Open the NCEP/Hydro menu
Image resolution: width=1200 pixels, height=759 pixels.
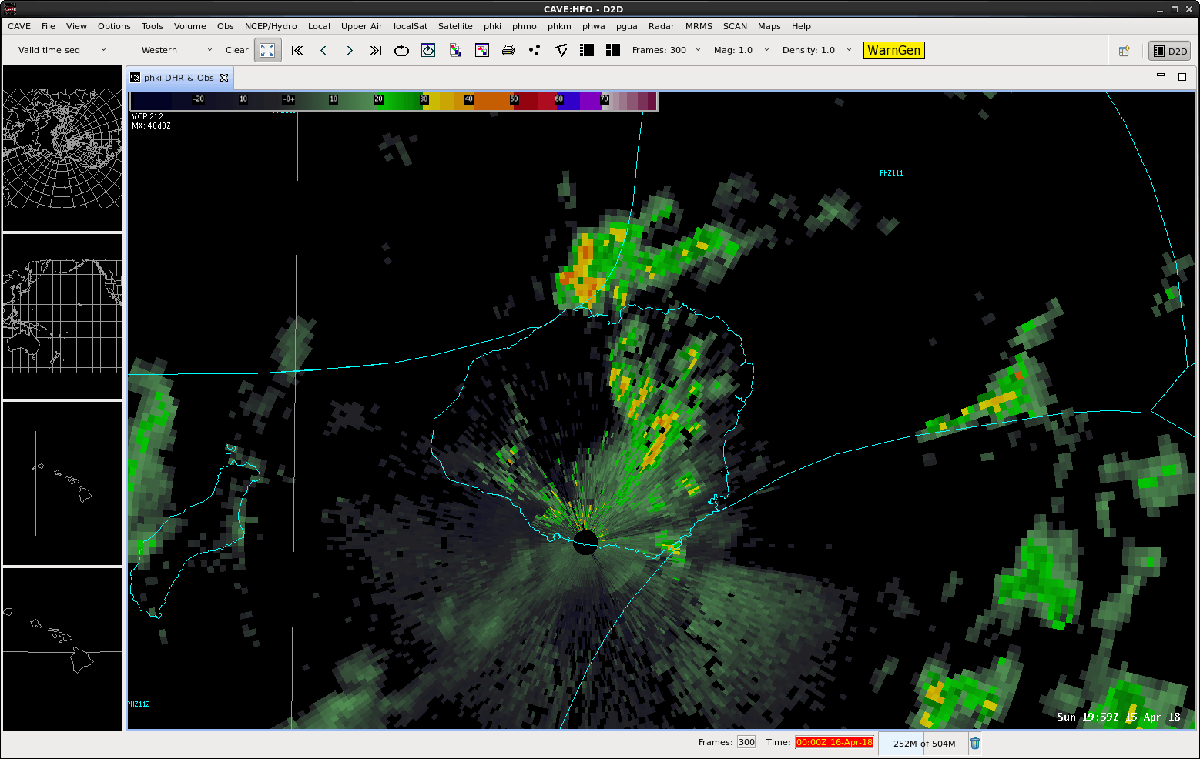coord(271,26)
